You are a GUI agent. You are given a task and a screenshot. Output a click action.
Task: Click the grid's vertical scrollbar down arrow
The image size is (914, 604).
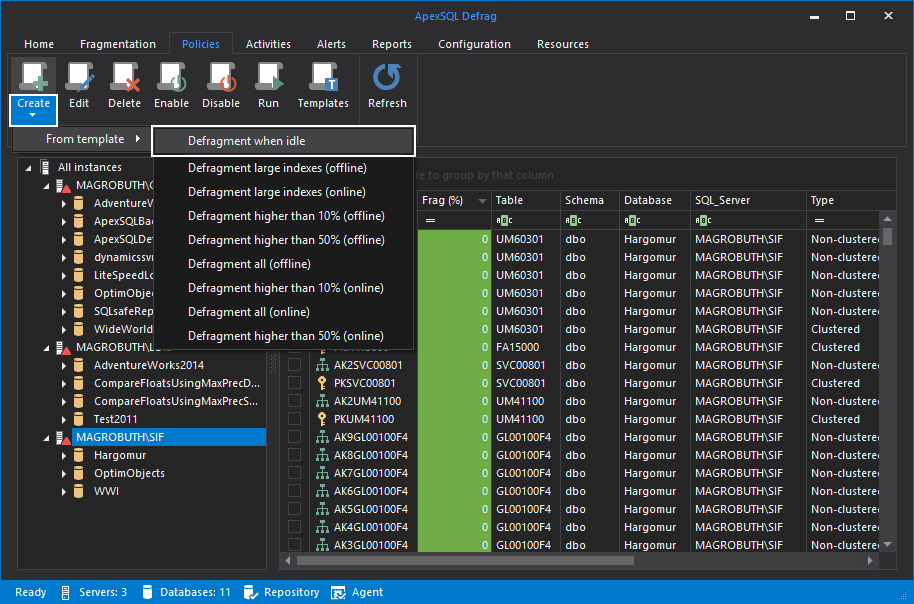point(887,545)
